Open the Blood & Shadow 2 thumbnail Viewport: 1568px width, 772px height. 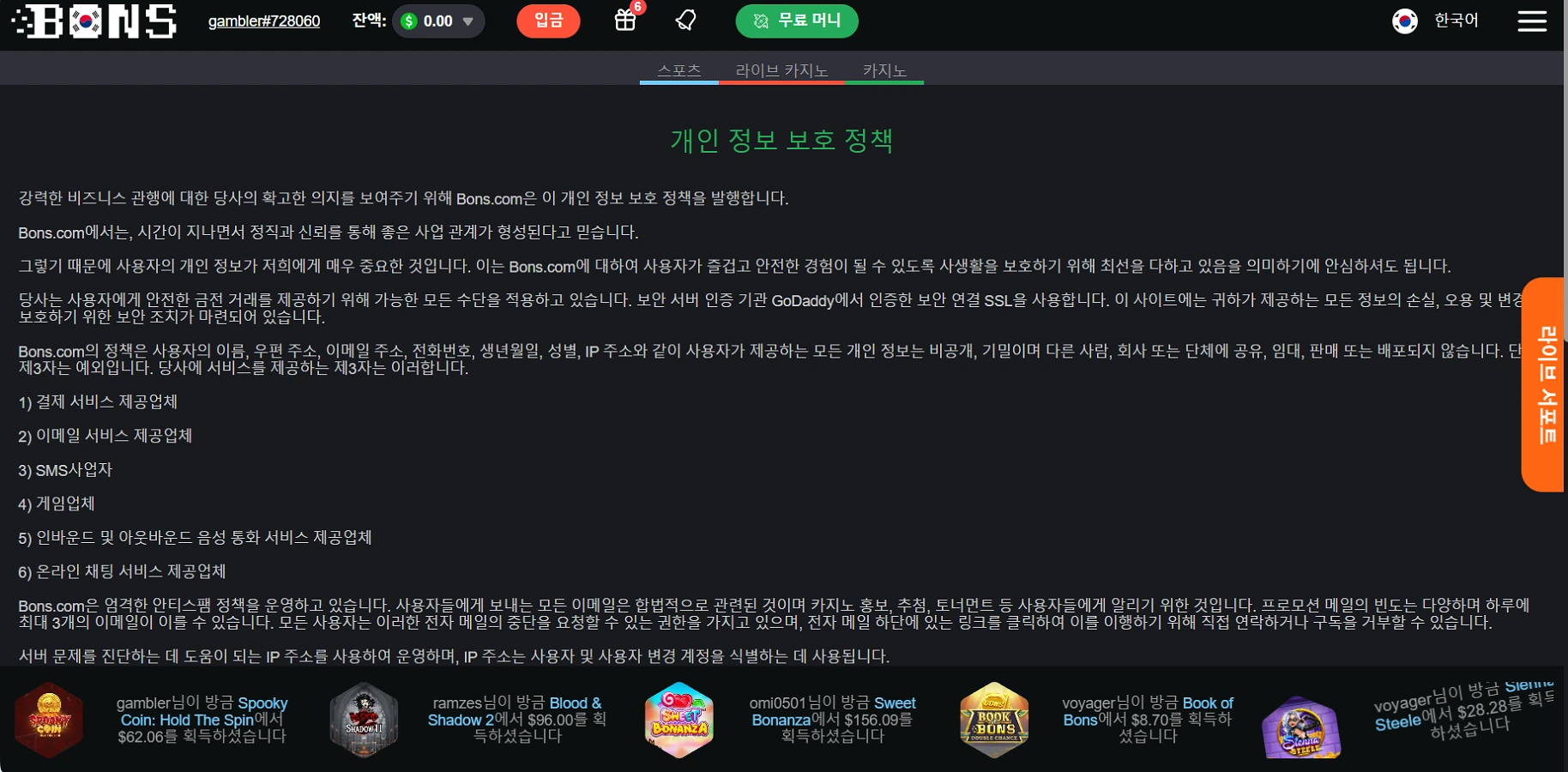click(364, 720)
